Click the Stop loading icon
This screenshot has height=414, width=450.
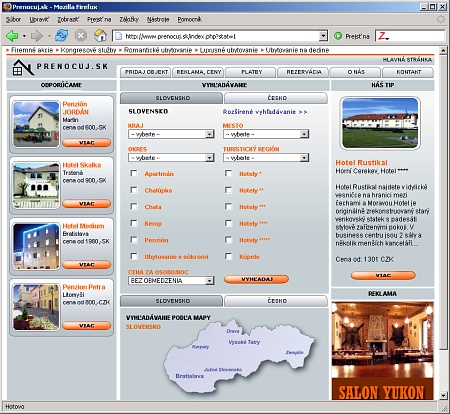click(x=81, y=35)
